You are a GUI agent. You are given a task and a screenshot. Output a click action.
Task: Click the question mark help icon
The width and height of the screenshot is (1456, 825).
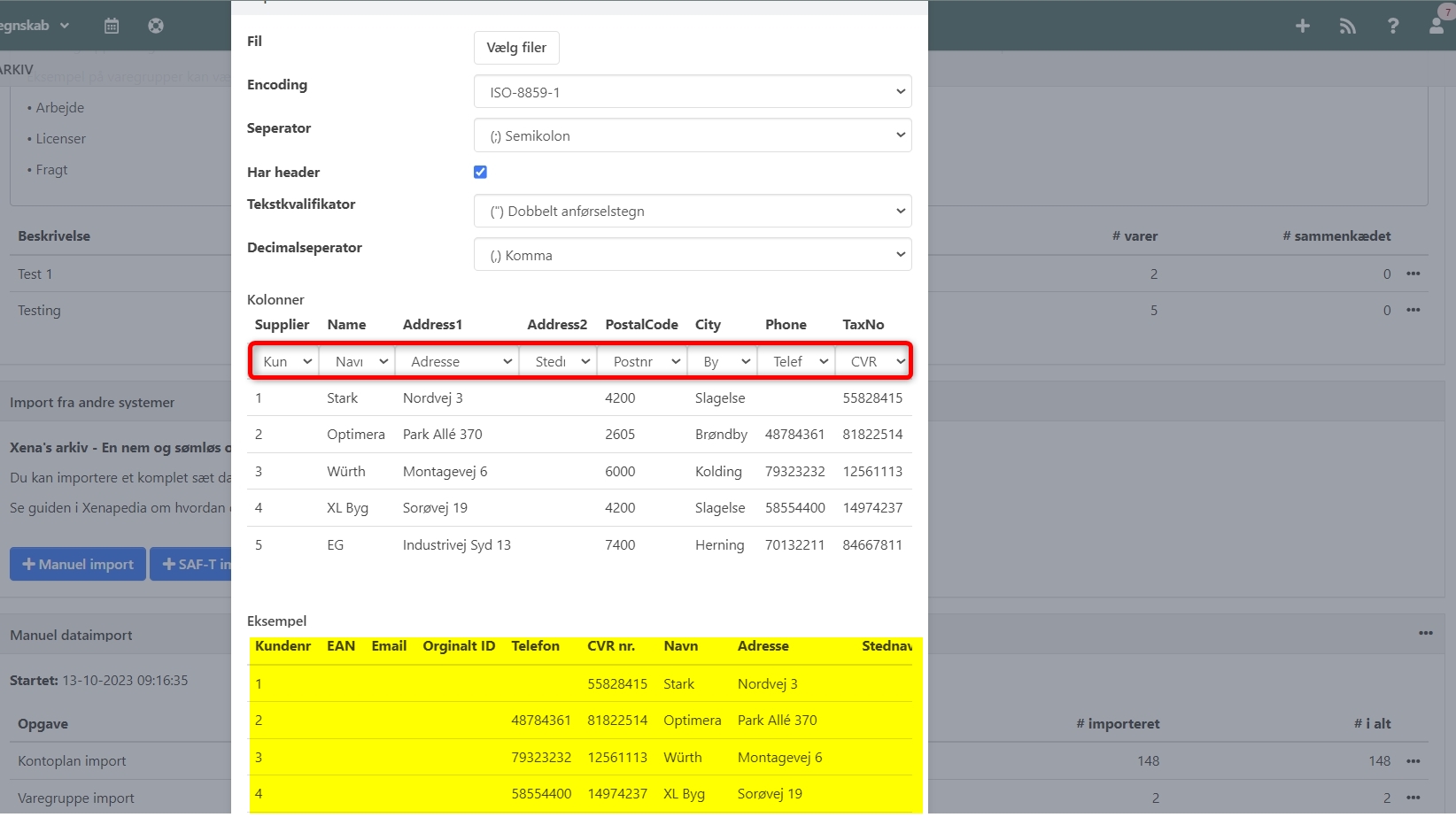(x=1392, y=26)
